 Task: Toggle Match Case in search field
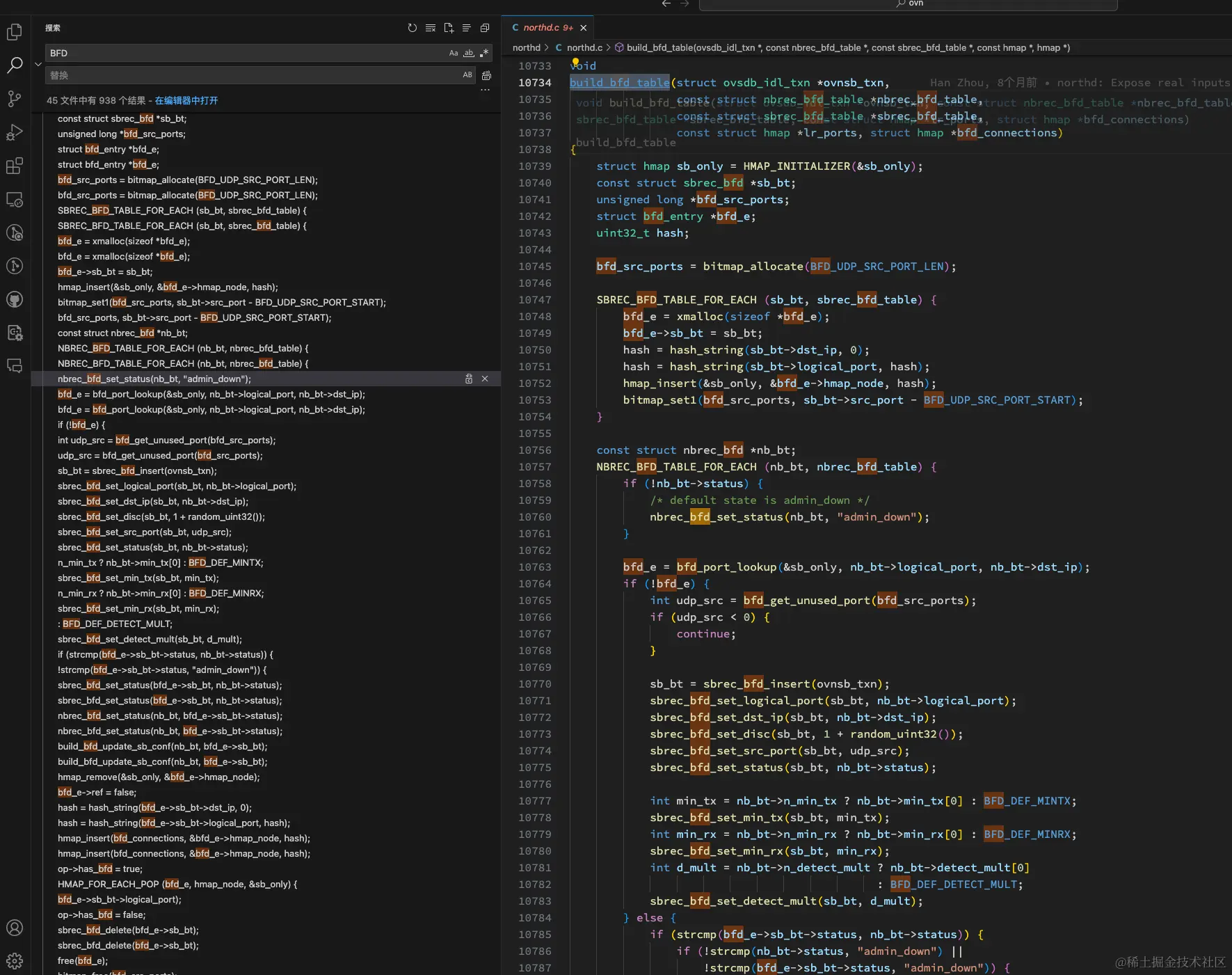click(454, 53)
